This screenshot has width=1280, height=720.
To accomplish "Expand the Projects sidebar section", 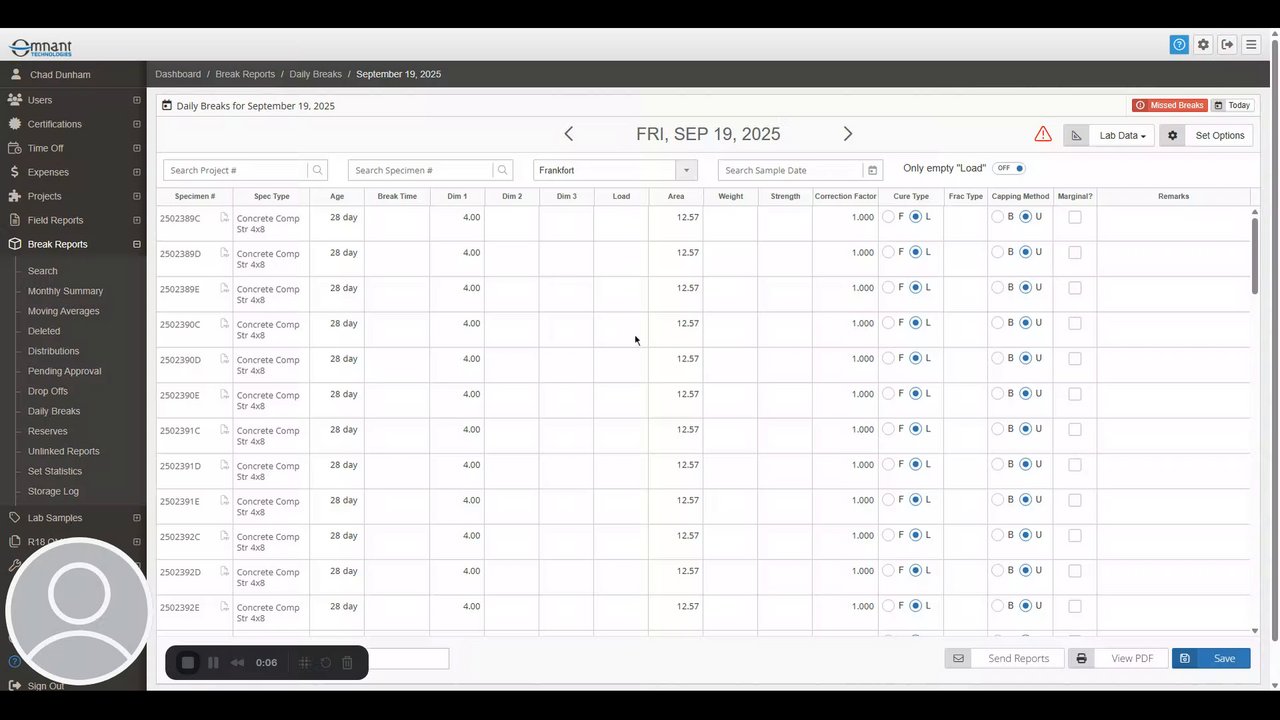I will [137, 196].
